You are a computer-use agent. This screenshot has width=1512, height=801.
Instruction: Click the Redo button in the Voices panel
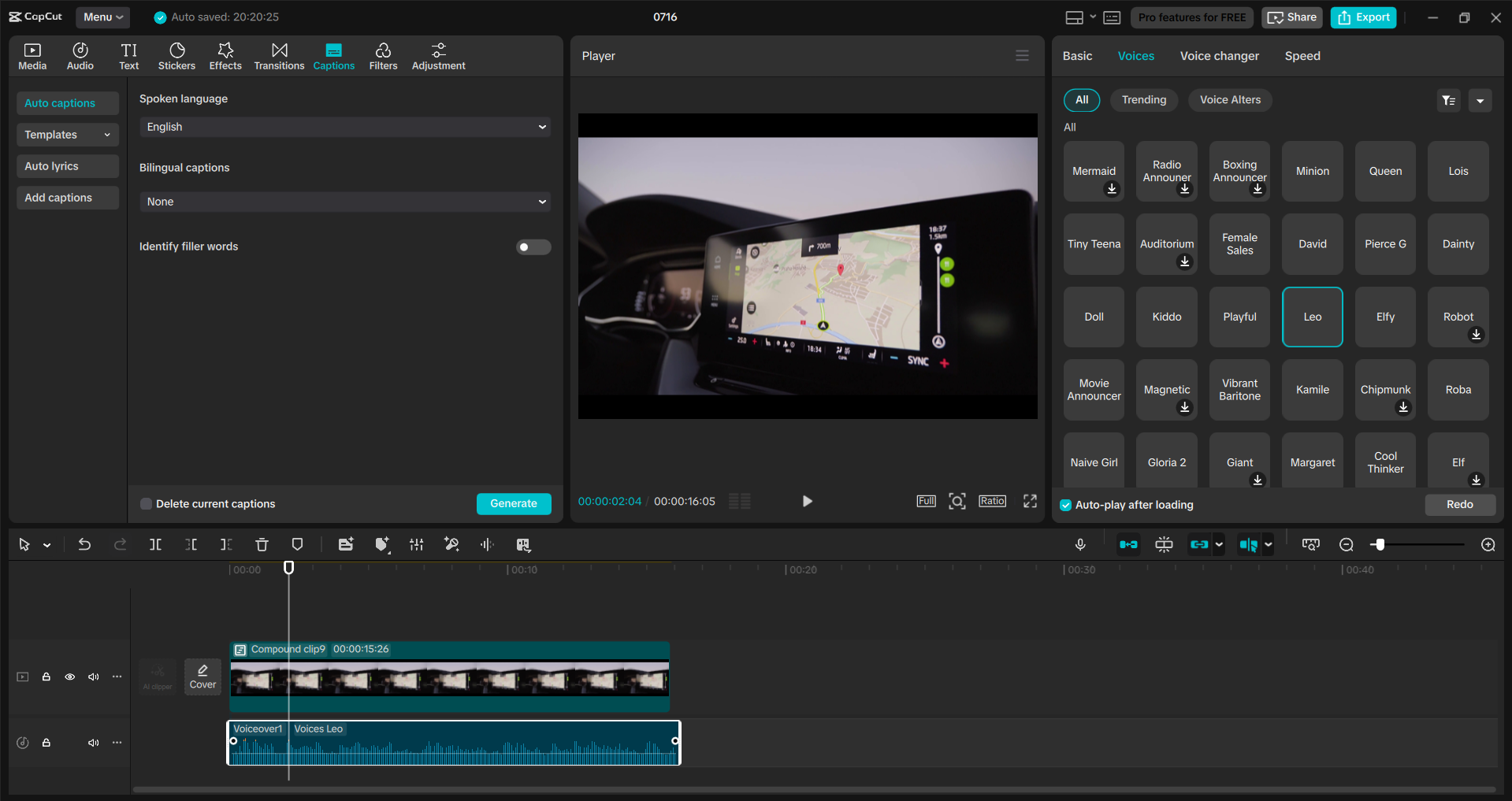(x=1459, y=504)
